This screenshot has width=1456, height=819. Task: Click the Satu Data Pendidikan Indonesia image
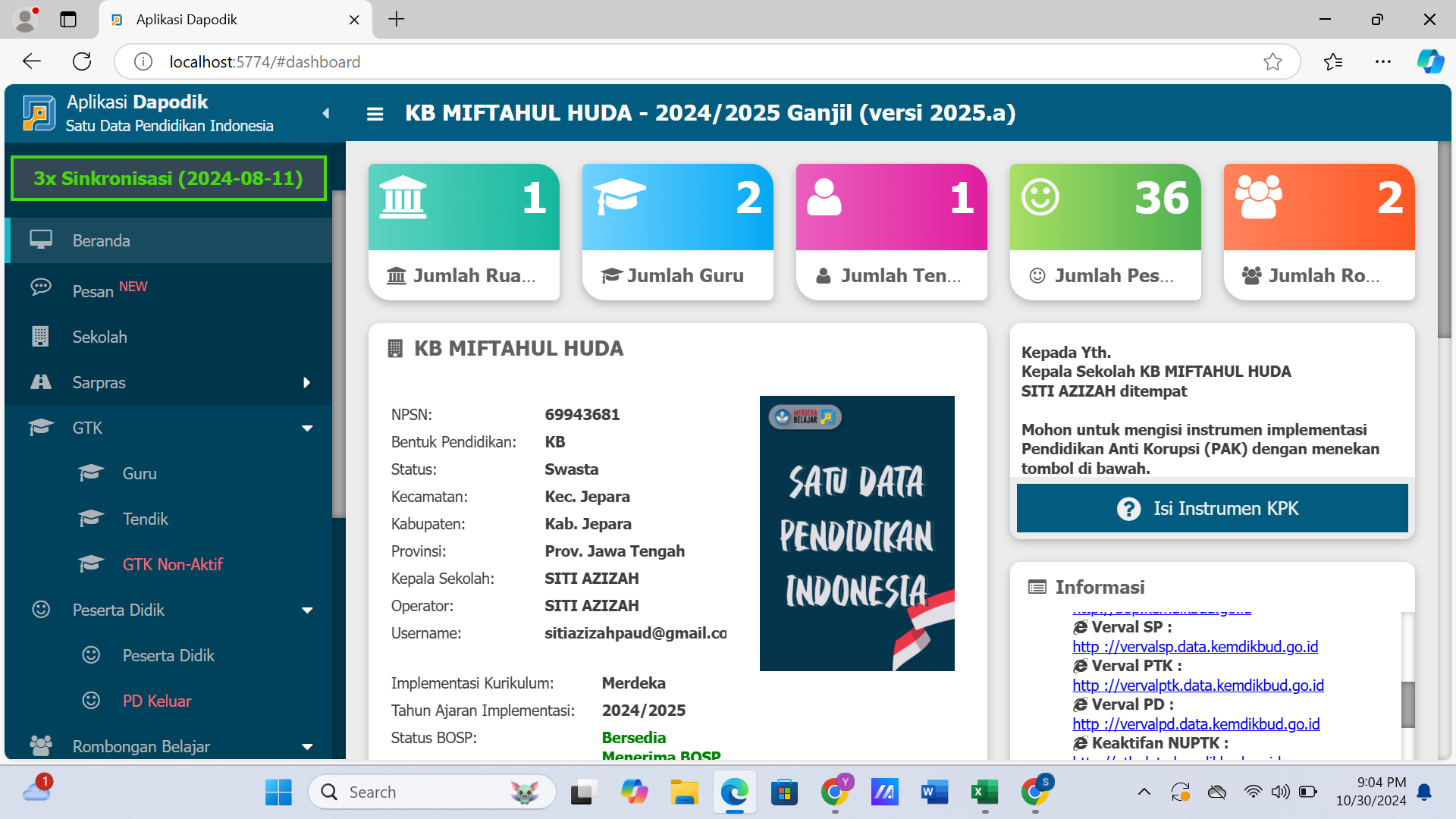point(857,533)
